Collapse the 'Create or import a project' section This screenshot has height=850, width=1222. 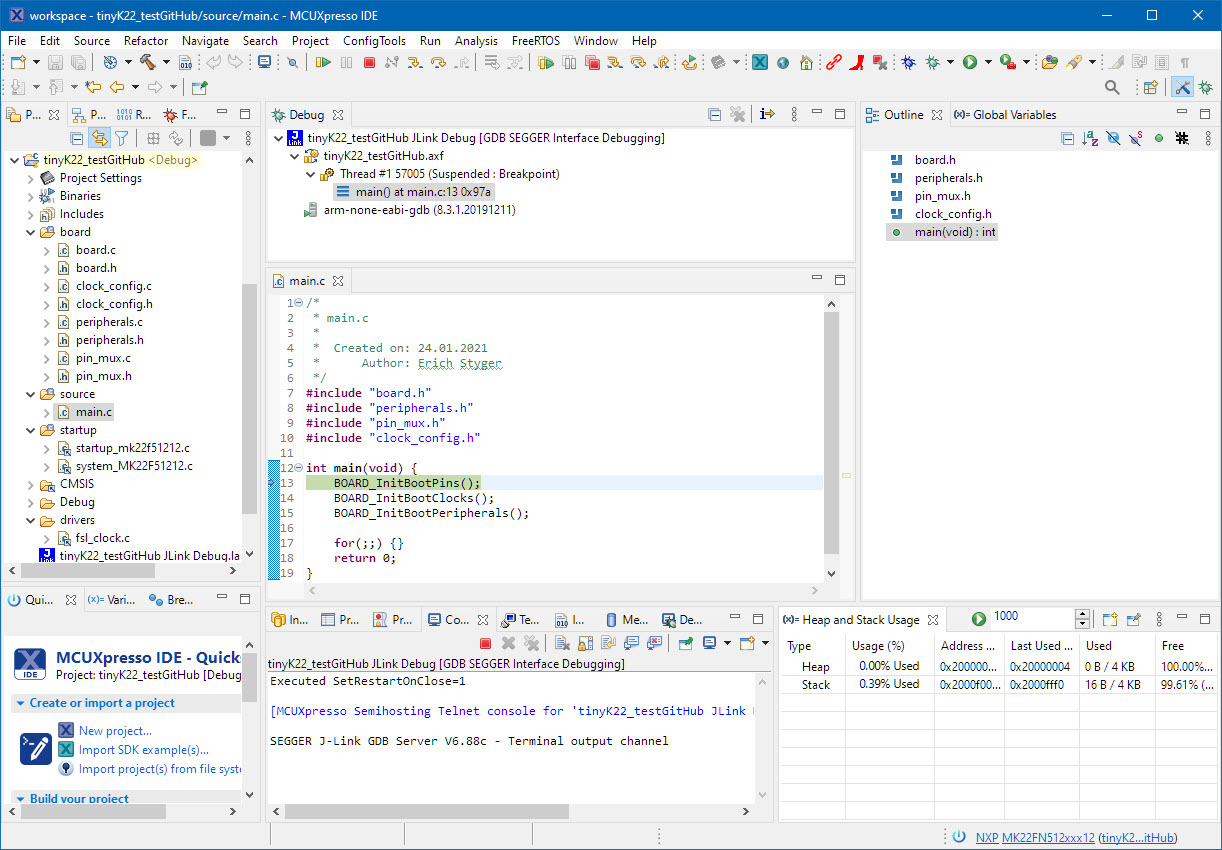21,703
